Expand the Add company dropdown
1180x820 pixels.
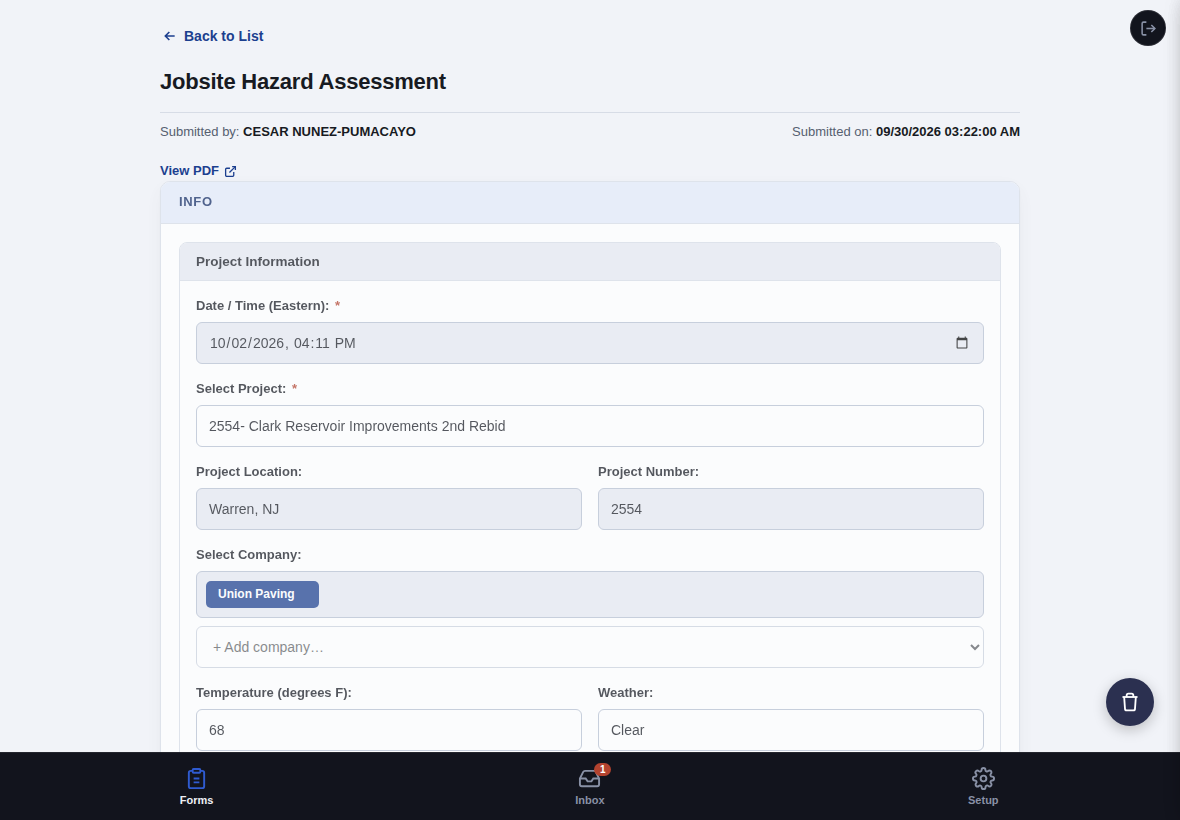coord(590,647)
